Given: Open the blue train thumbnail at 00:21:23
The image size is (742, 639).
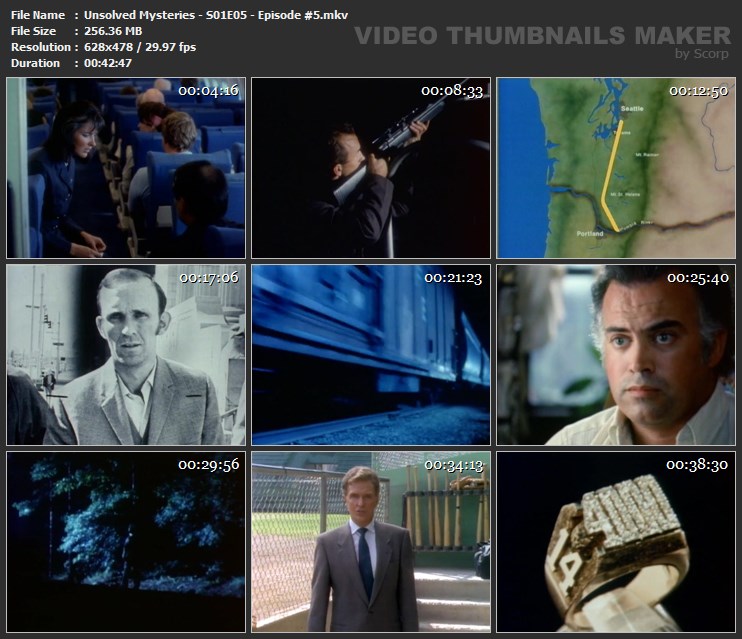Looking at the screenshot, I should tap(371, 355).
